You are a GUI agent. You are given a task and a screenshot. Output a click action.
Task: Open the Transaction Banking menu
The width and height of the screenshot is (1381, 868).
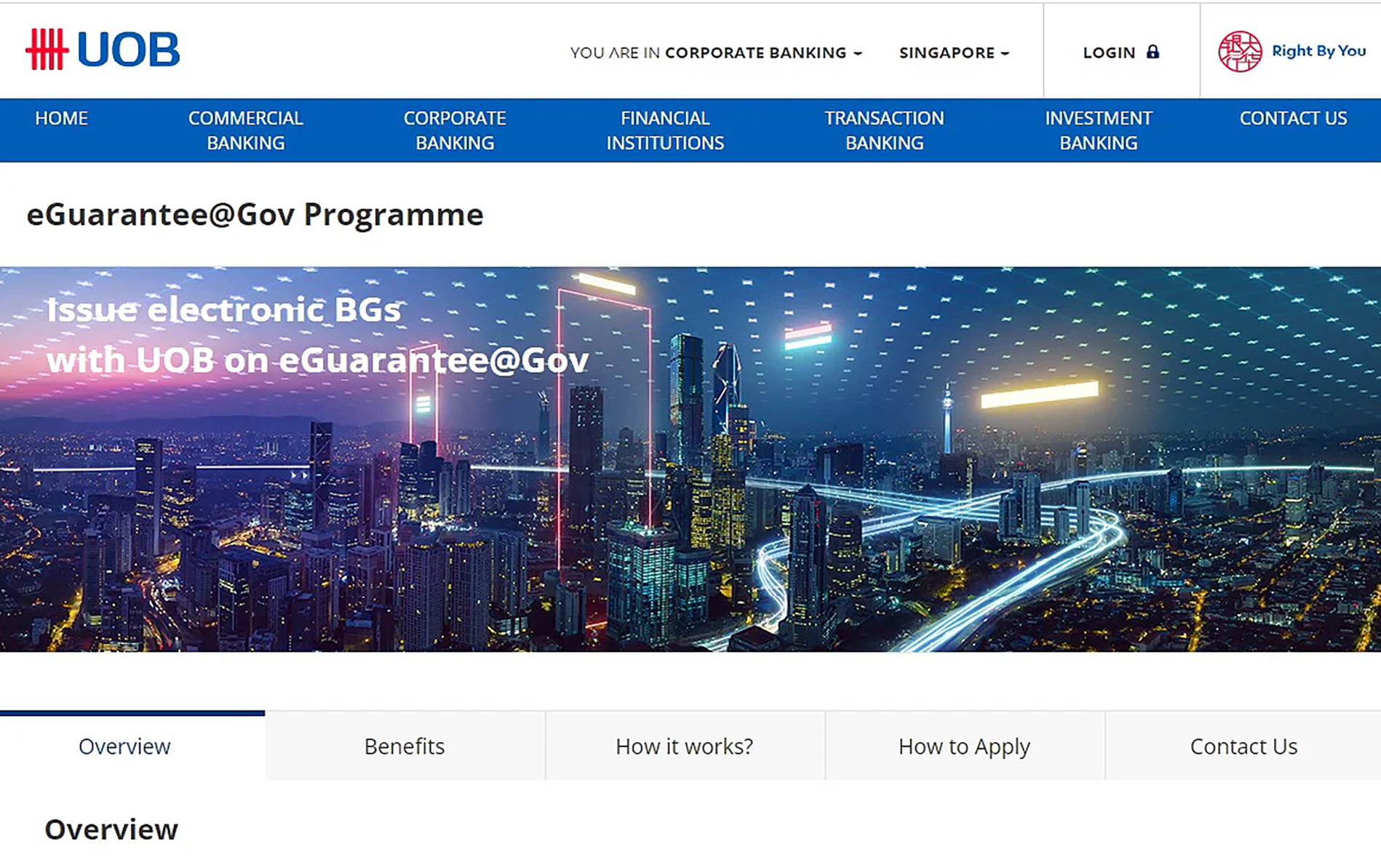coord(884,130)
